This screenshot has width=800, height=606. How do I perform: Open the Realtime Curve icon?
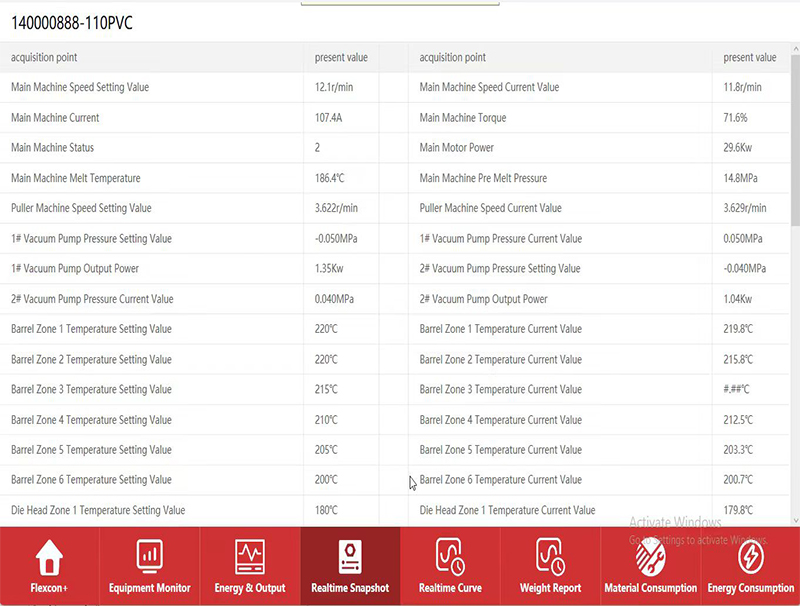pyautogui.click(x=449, y=556)
